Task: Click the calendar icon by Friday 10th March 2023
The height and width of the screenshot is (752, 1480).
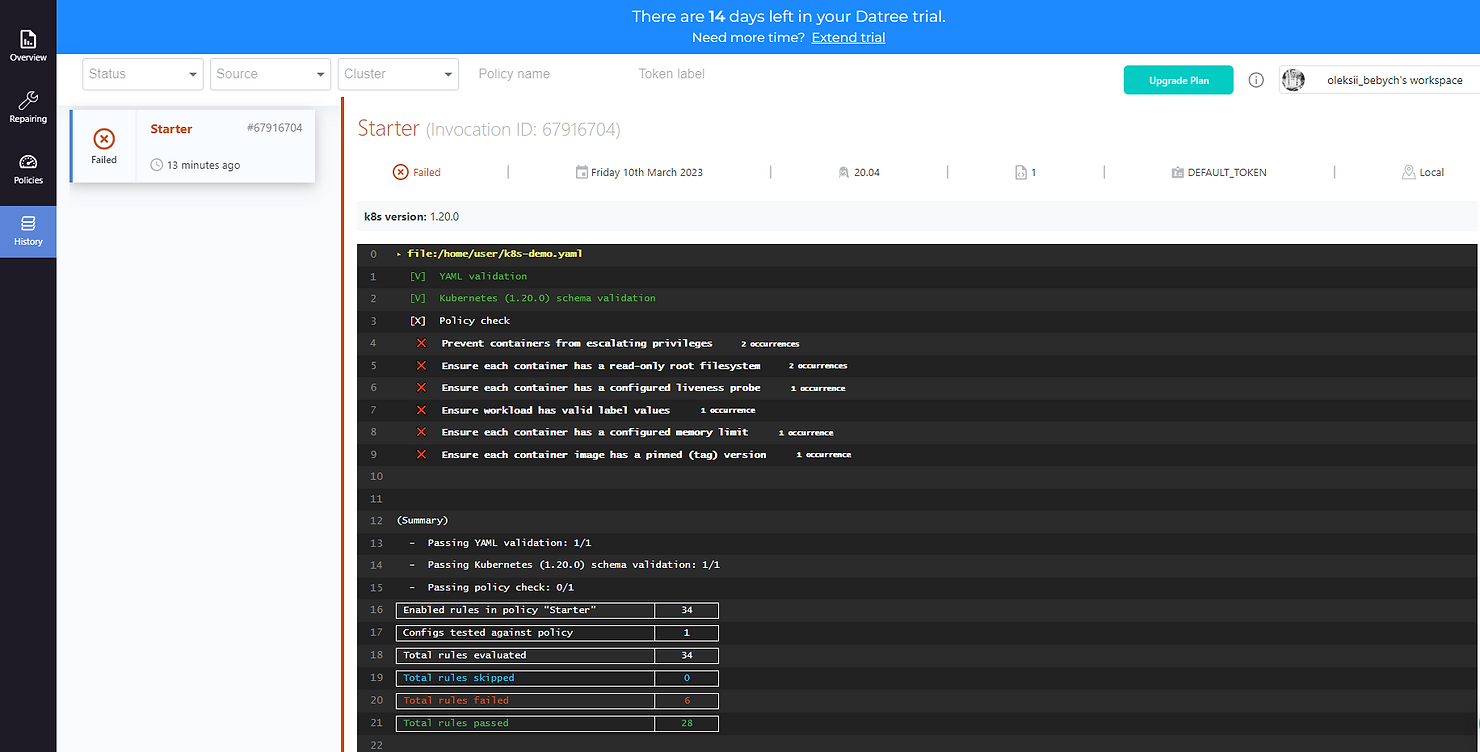Action: [x=581, y=172]
